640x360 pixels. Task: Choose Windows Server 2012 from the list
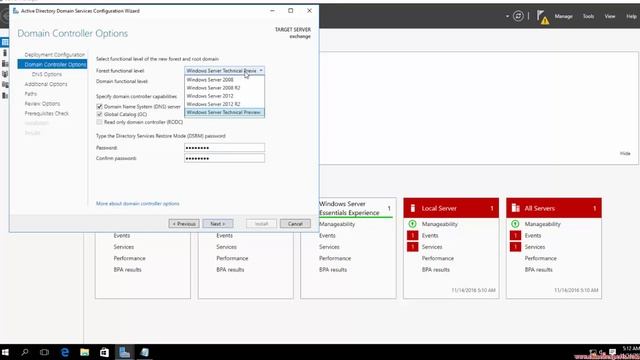pos(224,96)
